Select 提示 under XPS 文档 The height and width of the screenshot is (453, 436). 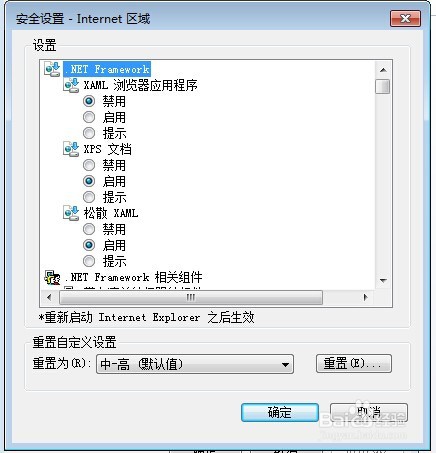[89, 197]
